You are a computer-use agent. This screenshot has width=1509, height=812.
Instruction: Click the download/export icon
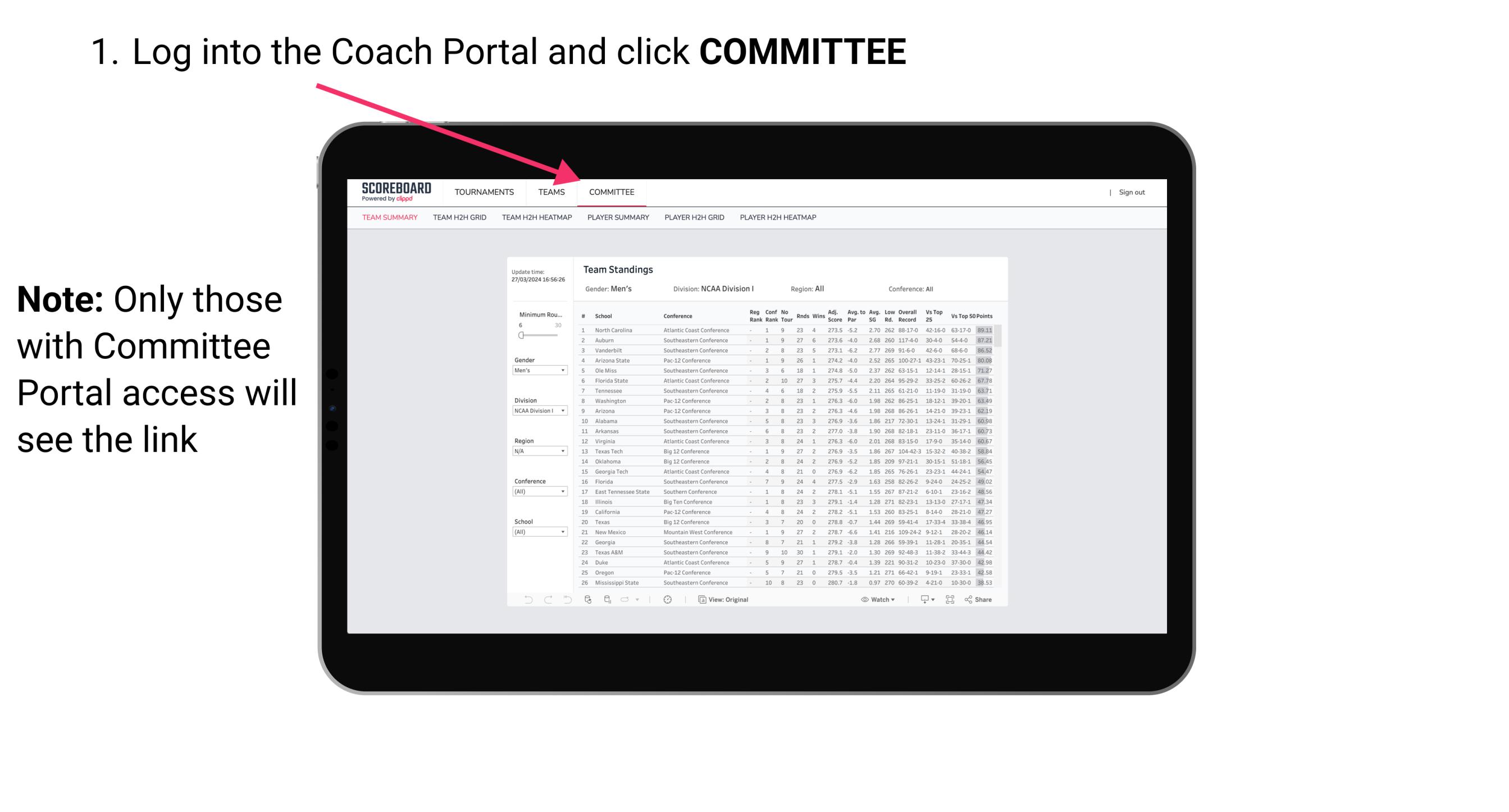[x=921, y=600]
